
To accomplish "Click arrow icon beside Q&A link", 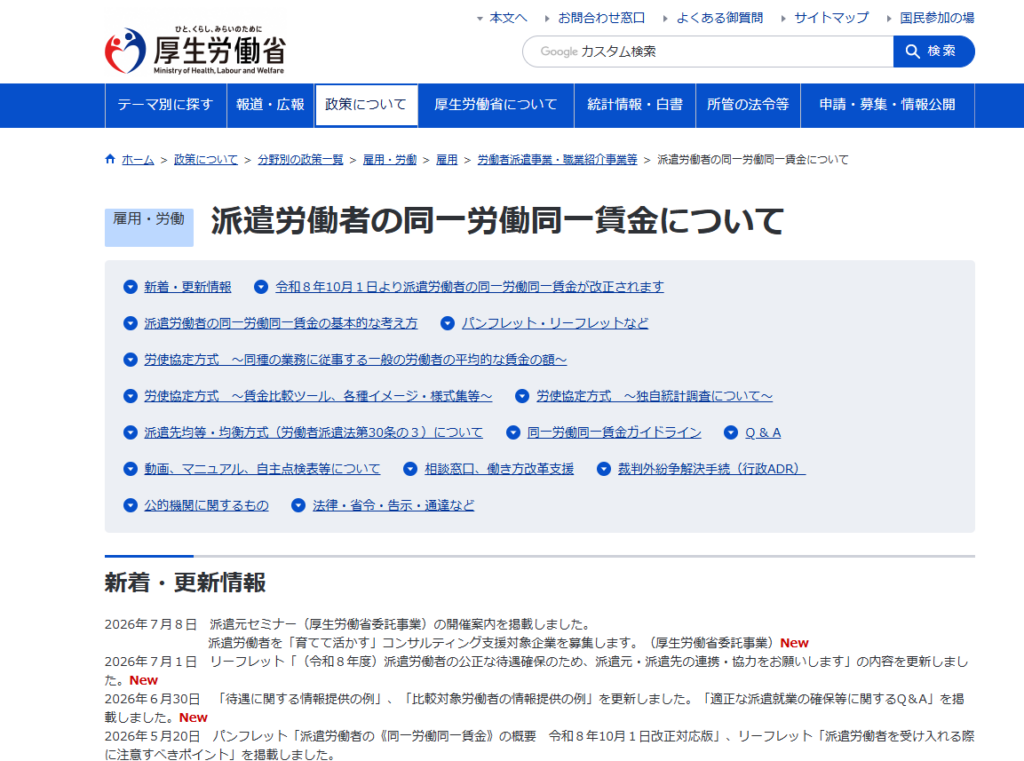I will coord(731,432).
